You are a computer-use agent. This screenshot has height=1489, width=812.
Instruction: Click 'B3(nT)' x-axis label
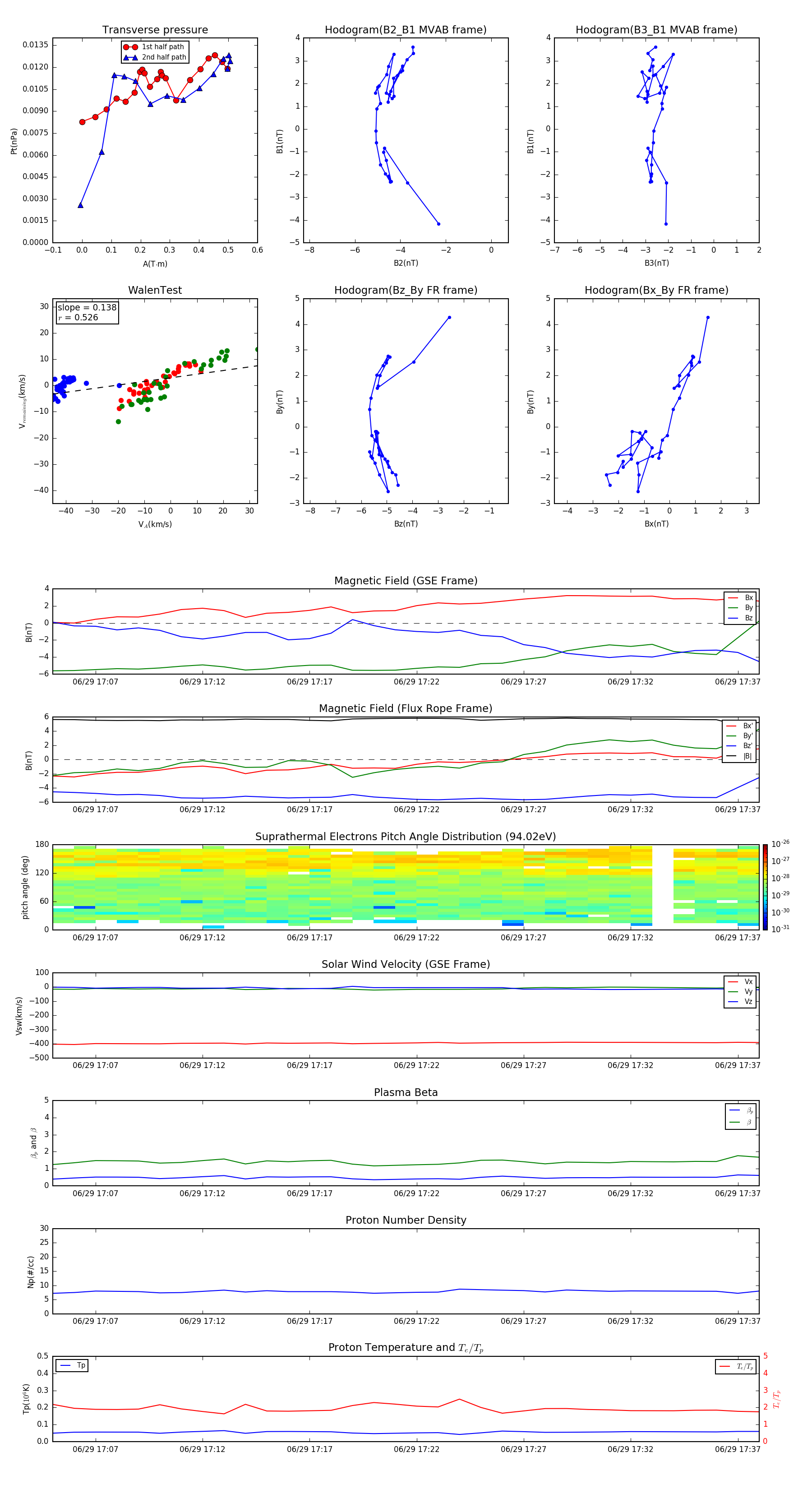(x=656, y=263)
